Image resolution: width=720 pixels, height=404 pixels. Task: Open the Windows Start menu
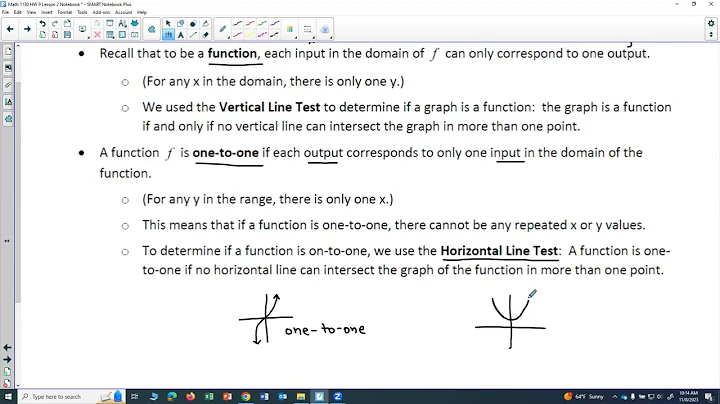point(8,397)
